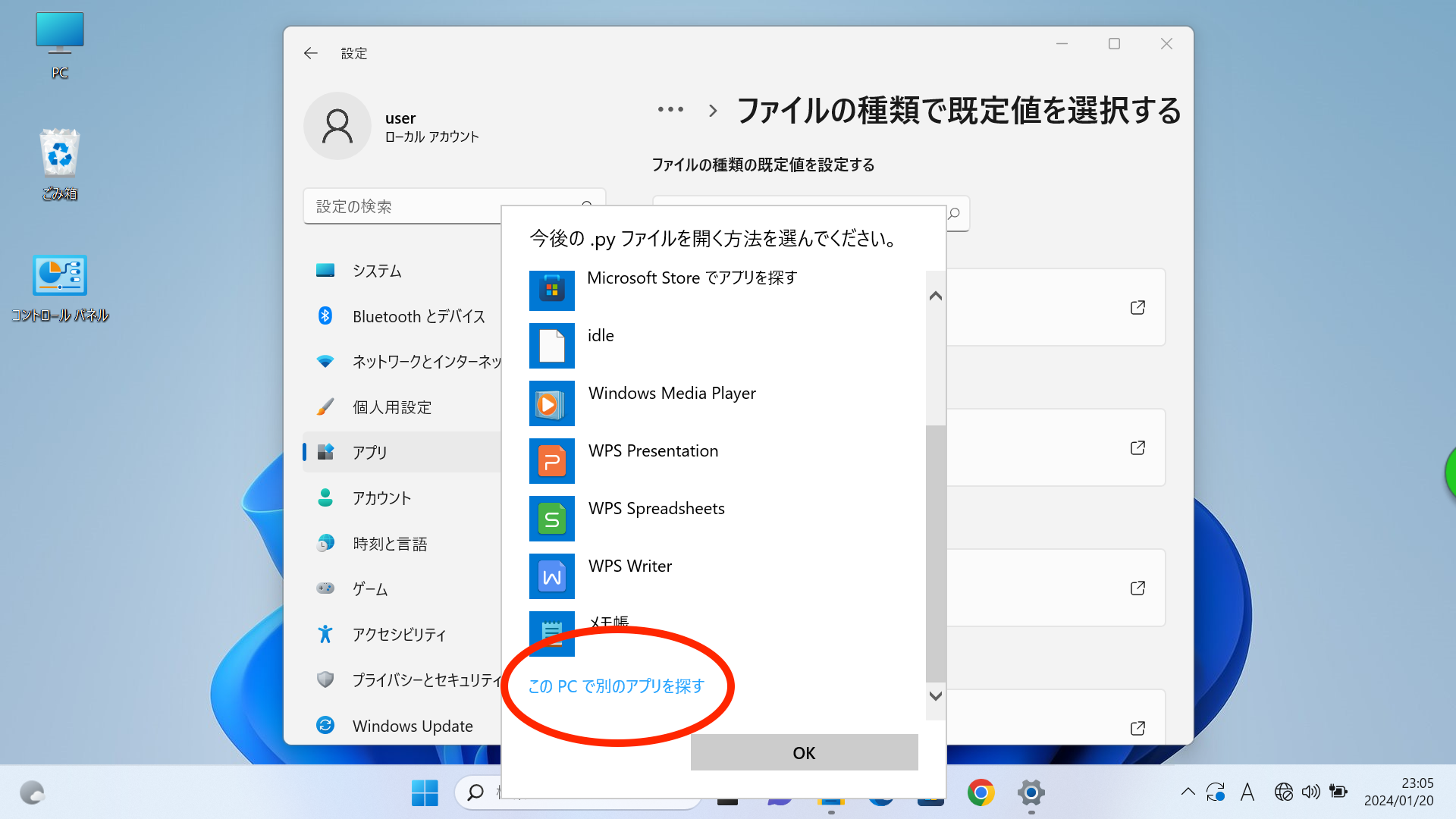
Task: Launch Google Chrome from the taskbar
Action: click(x=981, y=792)
